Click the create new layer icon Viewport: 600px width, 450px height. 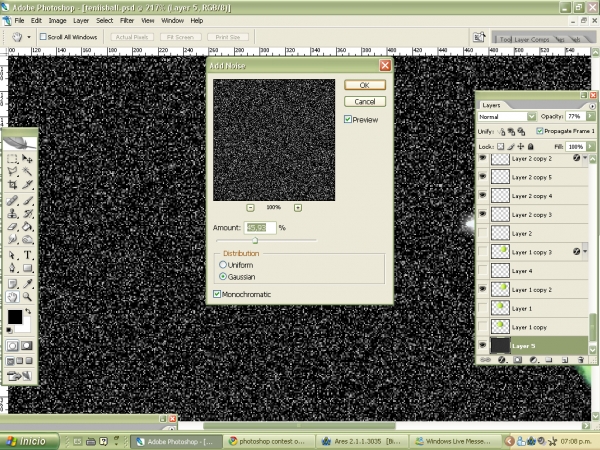click(564, 360)
